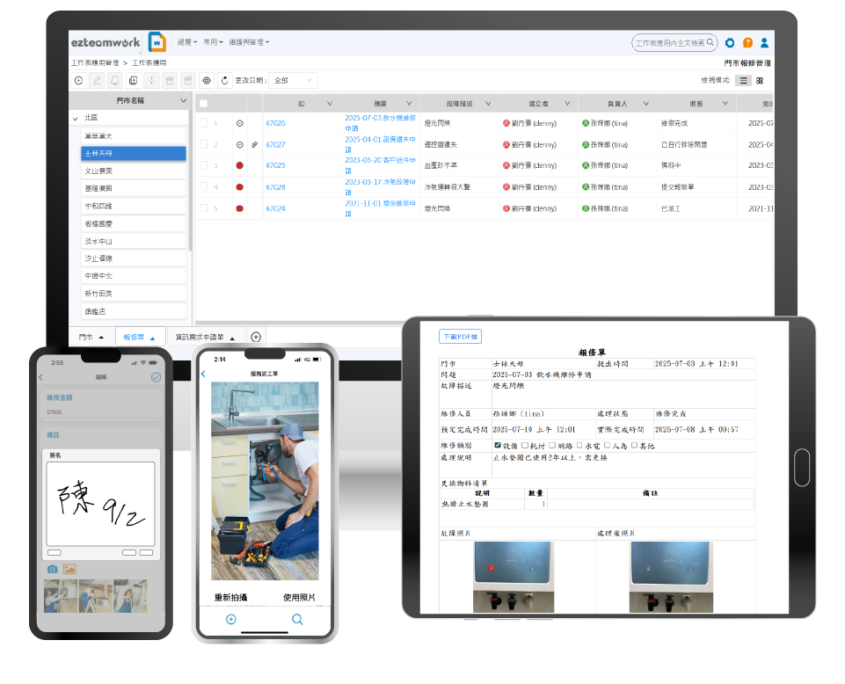Tap 重新拍攝 on the photo phone
The width and height of the screenshot is (845, 684).
231,597
